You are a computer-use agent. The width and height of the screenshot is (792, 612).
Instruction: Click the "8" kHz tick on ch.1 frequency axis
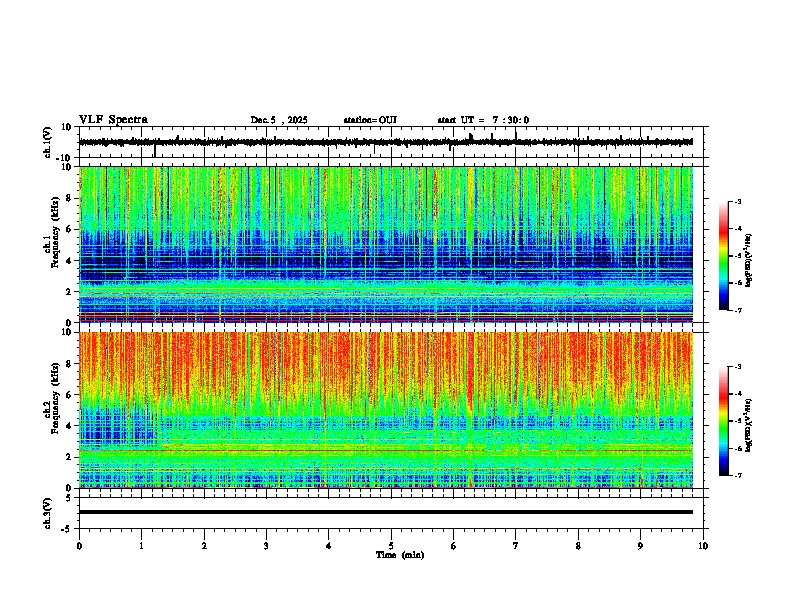(x=70, y=198)
